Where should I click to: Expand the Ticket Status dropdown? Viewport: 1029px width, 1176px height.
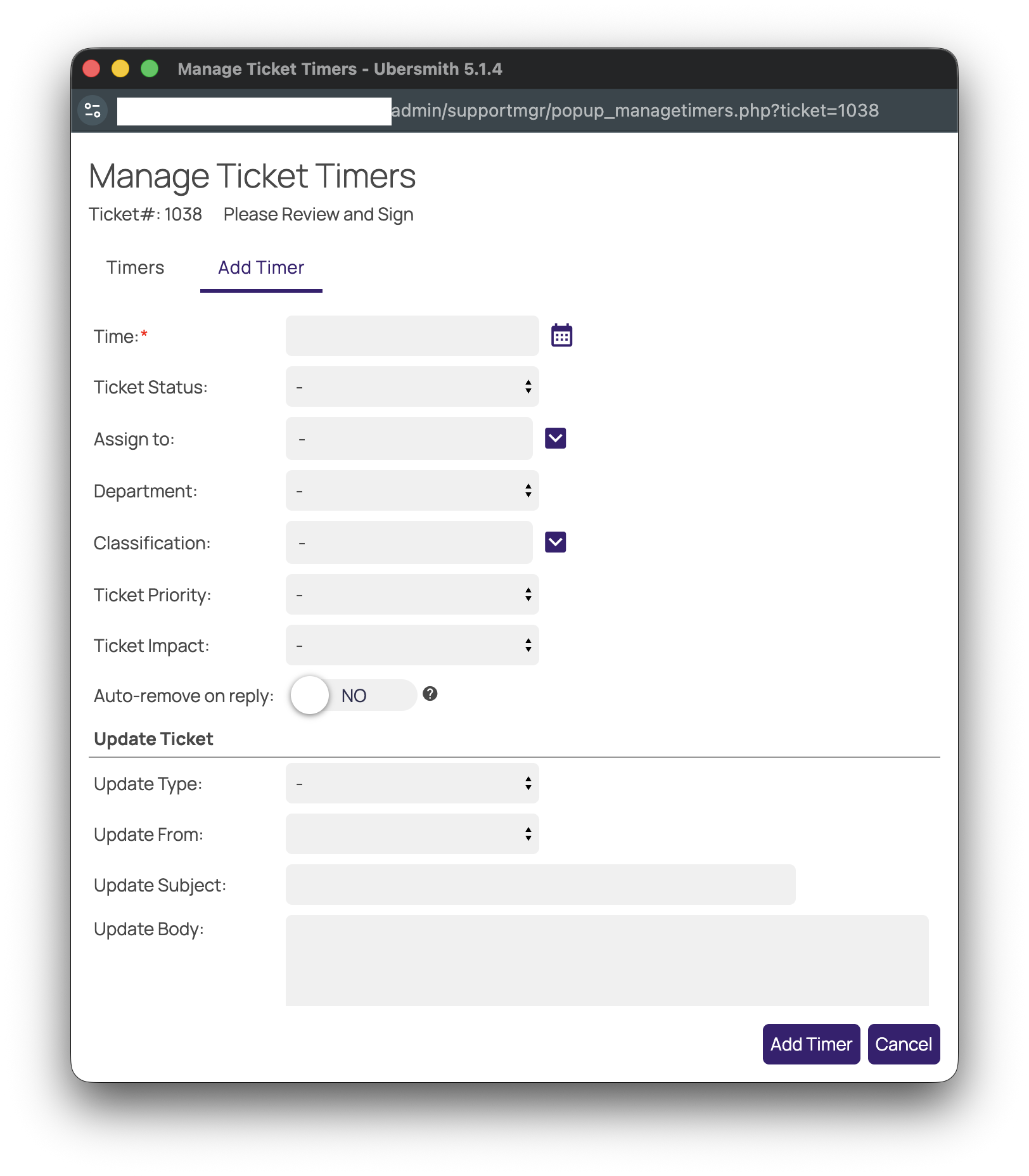point(412,387)
